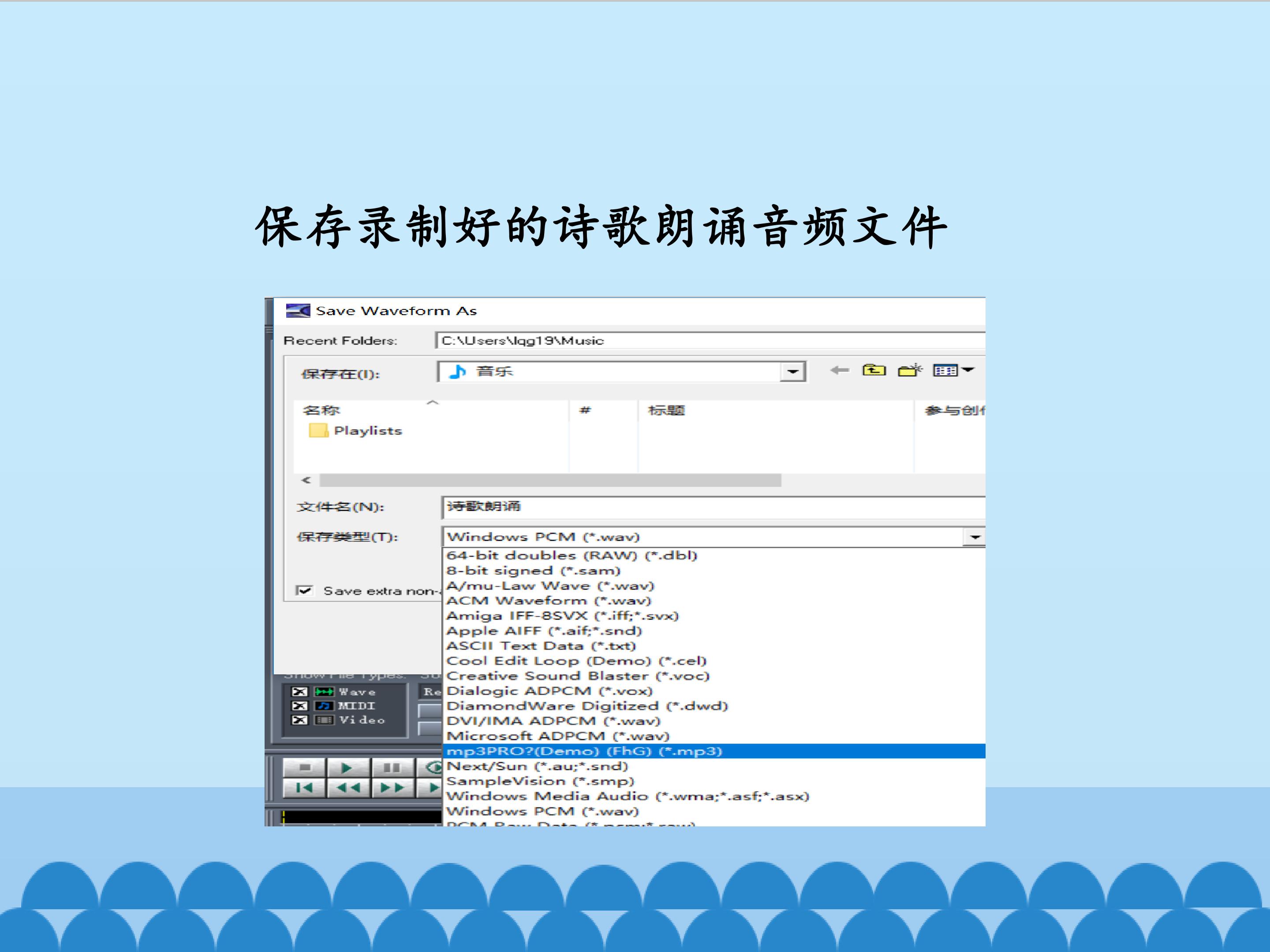1270x952 pixels.
Task: Select Windows Media Audio format
Action: (x=714, y=796)
